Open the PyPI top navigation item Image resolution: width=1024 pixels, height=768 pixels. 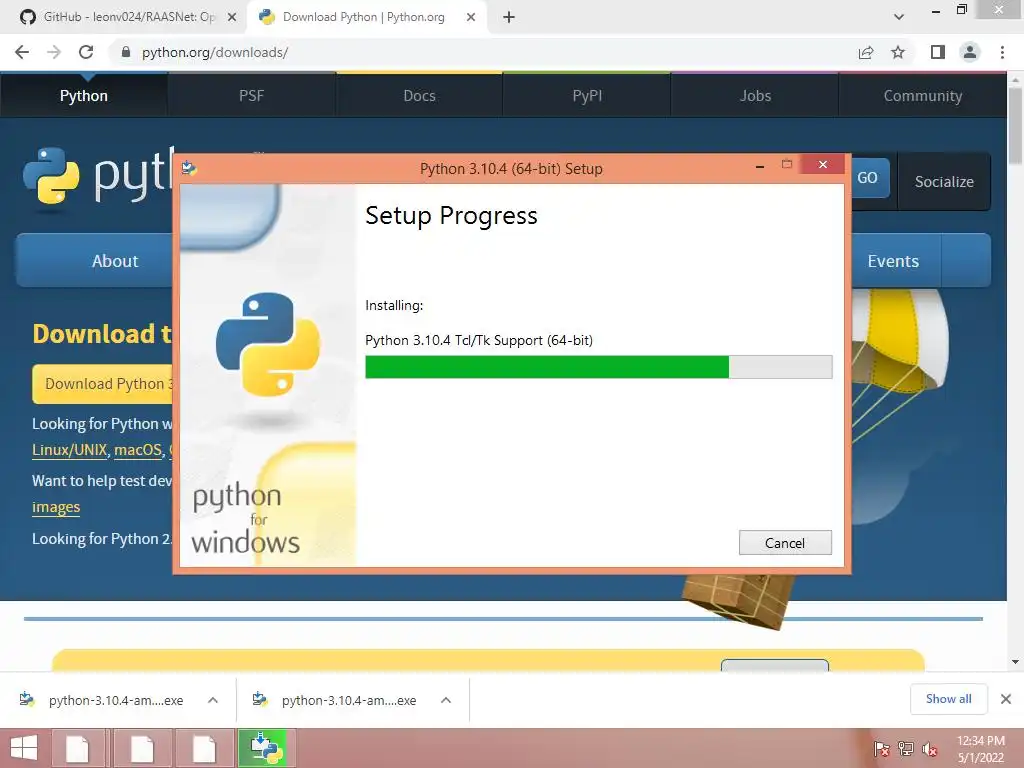pos(587,96)
